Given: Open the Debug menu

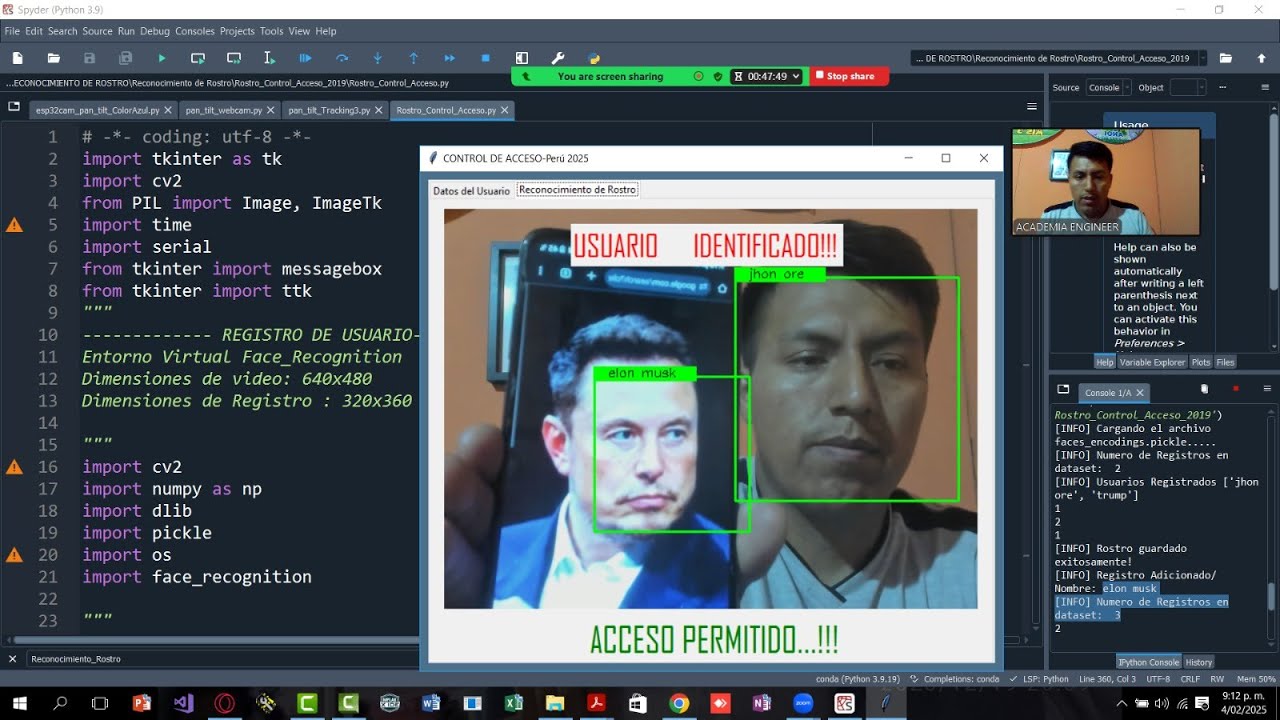Looking at the screenshot, I should (x=155, y=31).
